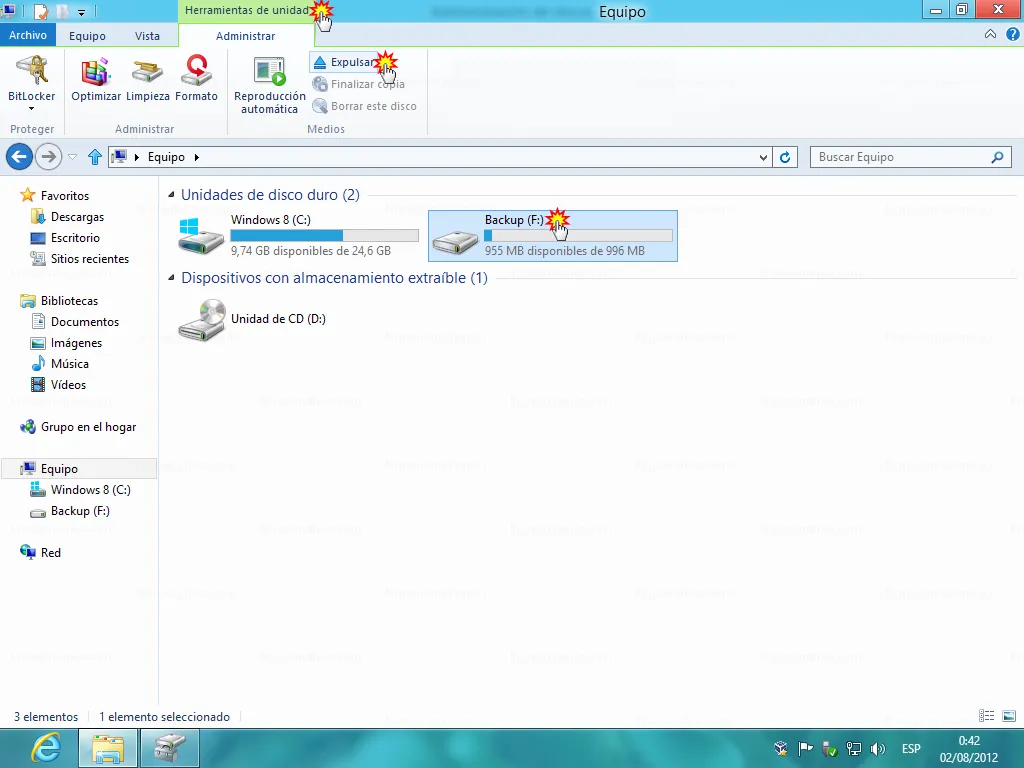The image size is (1024, 768).
Task: Open Help with the question mark icon
Action: click(1012, 35)
